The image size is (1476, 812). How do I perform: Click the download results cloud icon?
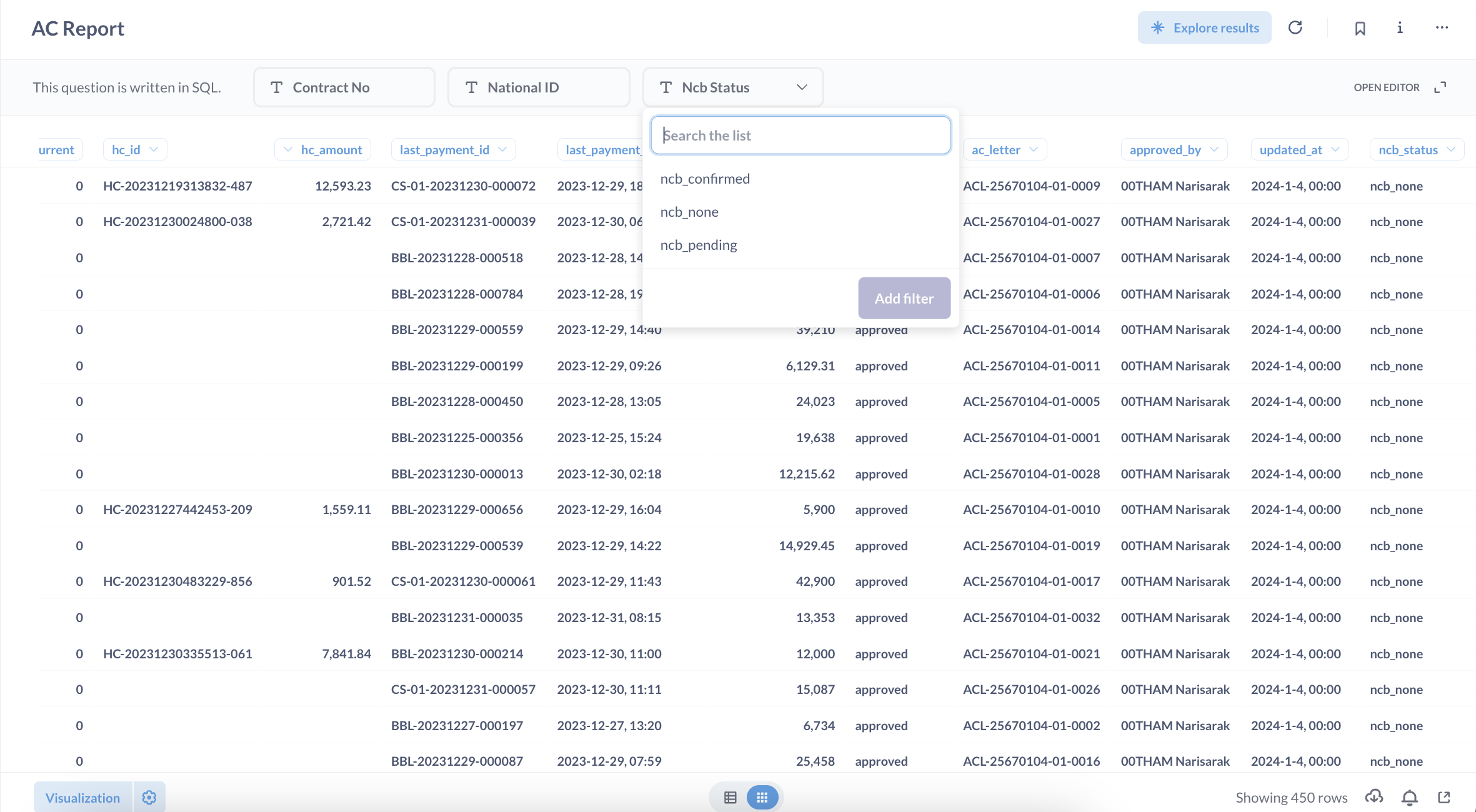pos(1374,797)
